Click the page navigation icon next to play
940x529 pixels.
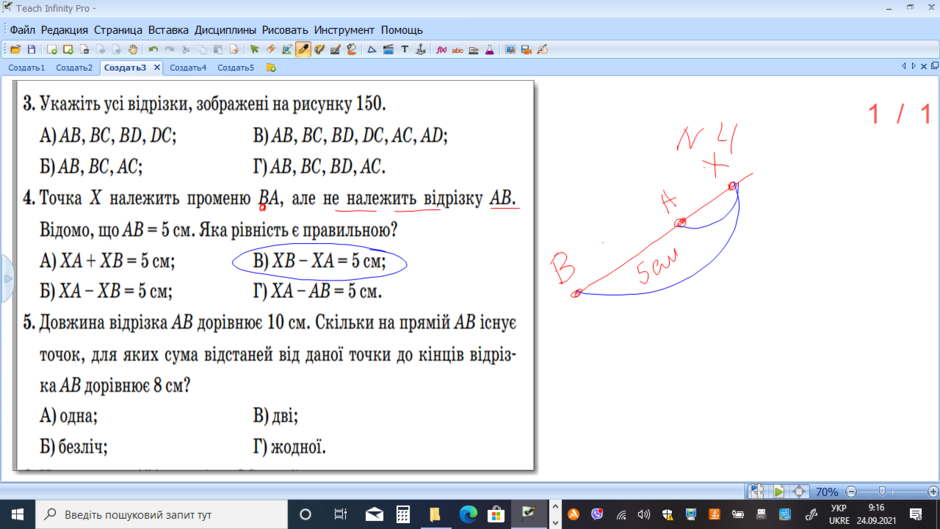(757, 492)
